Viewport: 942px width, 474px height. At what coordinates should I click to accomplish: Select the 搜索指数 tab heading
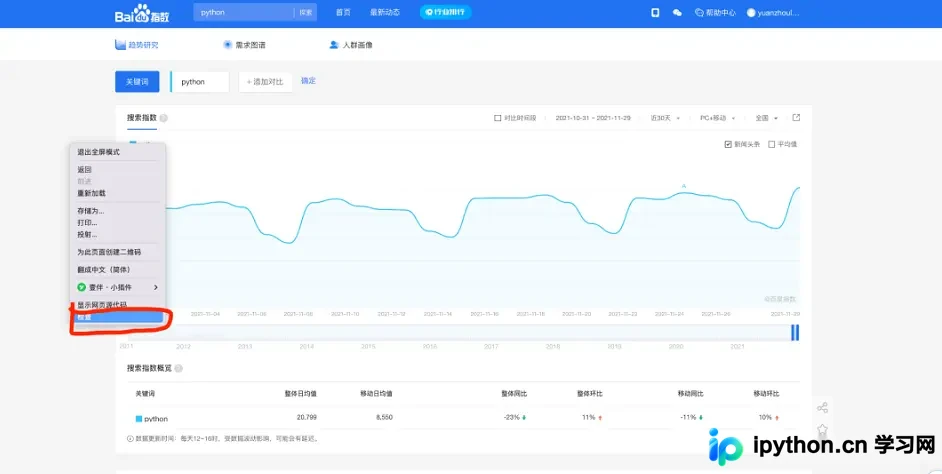click(142, 118)
